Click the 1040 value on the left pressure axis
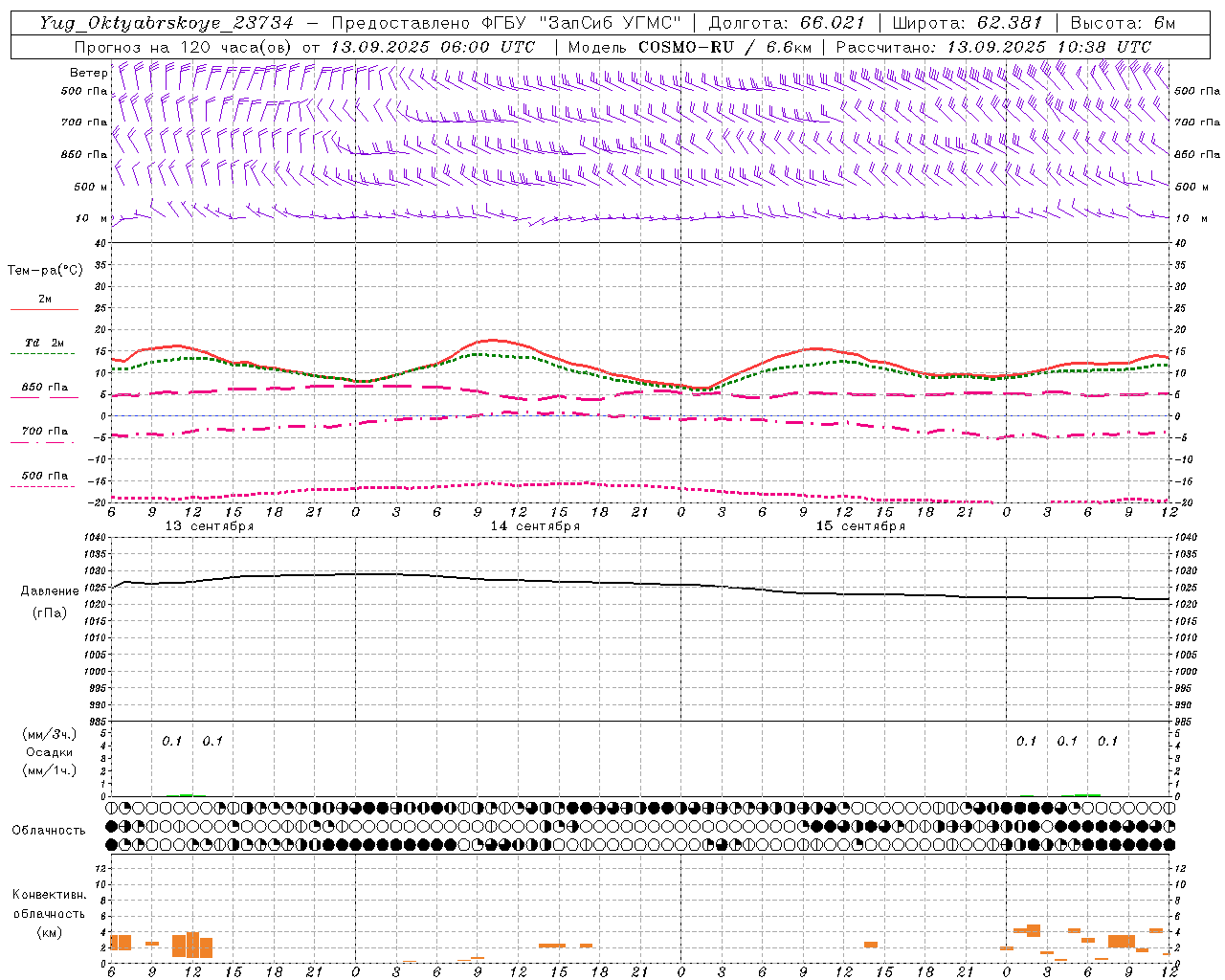The height and width of the screenshot is (980, 1225). (97, 538)
